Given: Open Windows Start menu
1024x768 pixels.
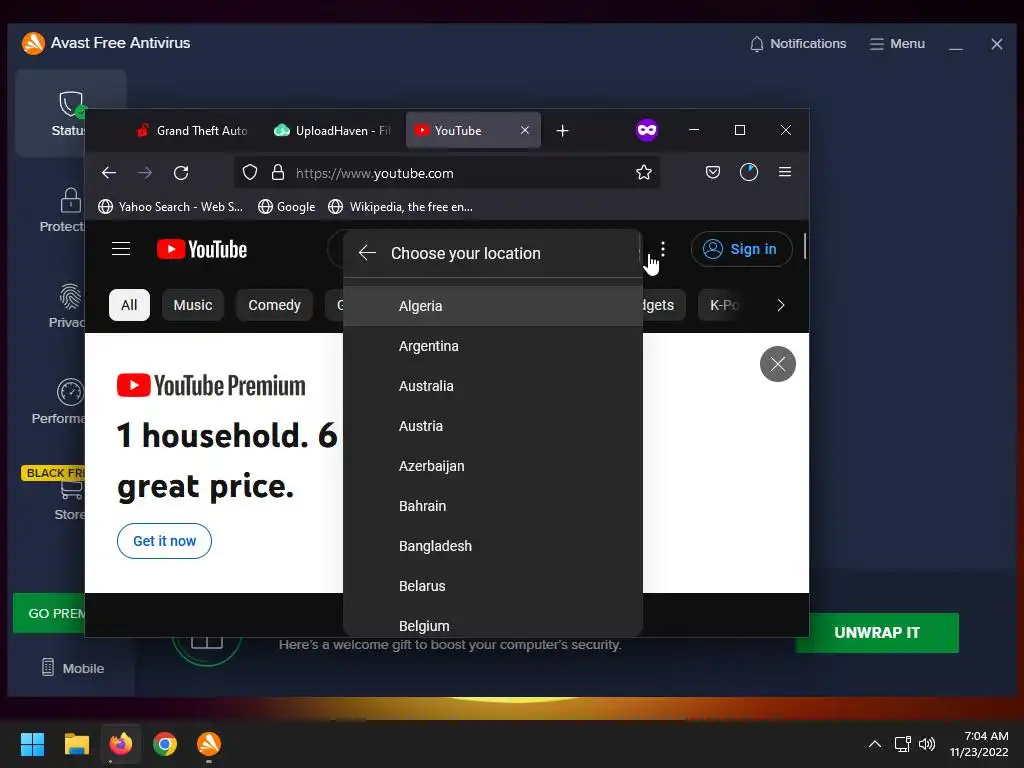Looking at the screenshot, I should point(32,744).
